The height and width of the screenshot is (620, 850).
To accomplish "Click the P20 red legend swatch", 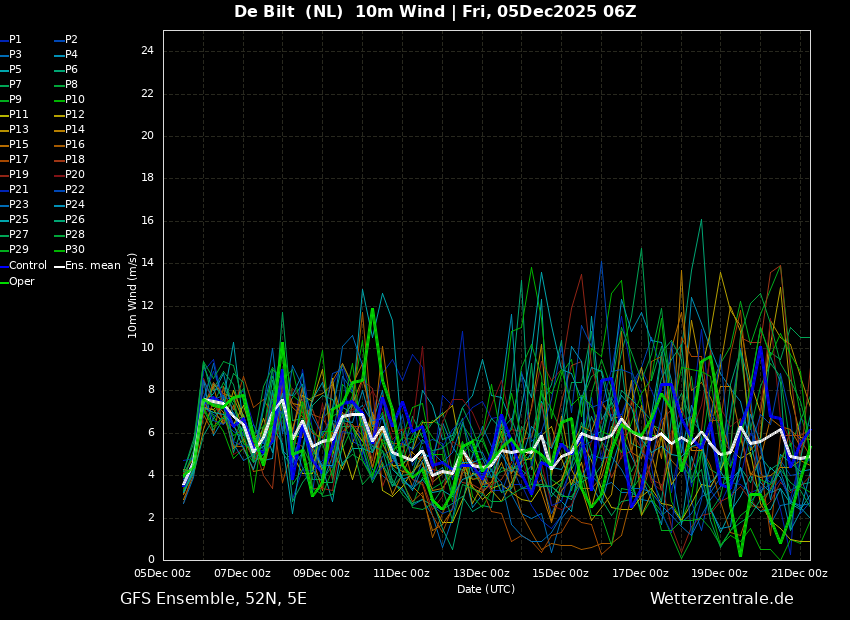I will pyautogui.click(x=59, y=175).
